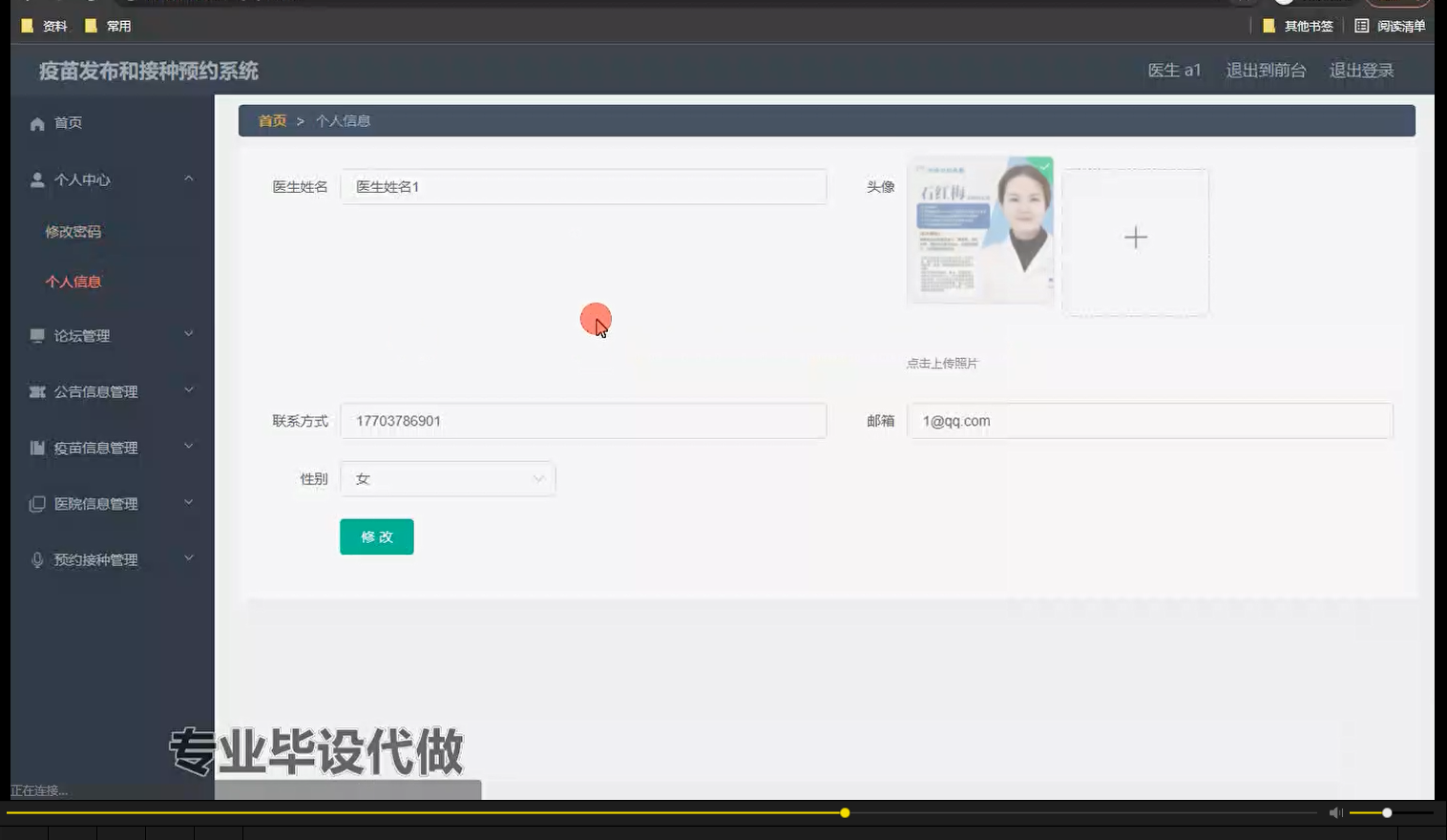Screen dimensions: 1447x840
Task: Open the 阅读清单 reading list icon
Action: coord(1363,26)
